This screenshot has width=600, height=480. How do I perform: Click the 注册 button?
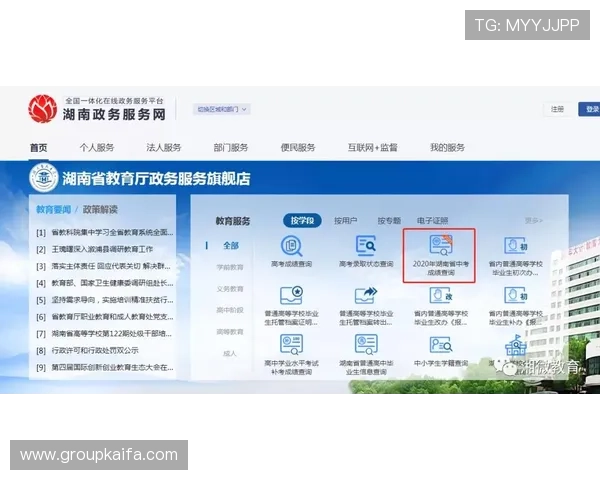coord(557,109)
